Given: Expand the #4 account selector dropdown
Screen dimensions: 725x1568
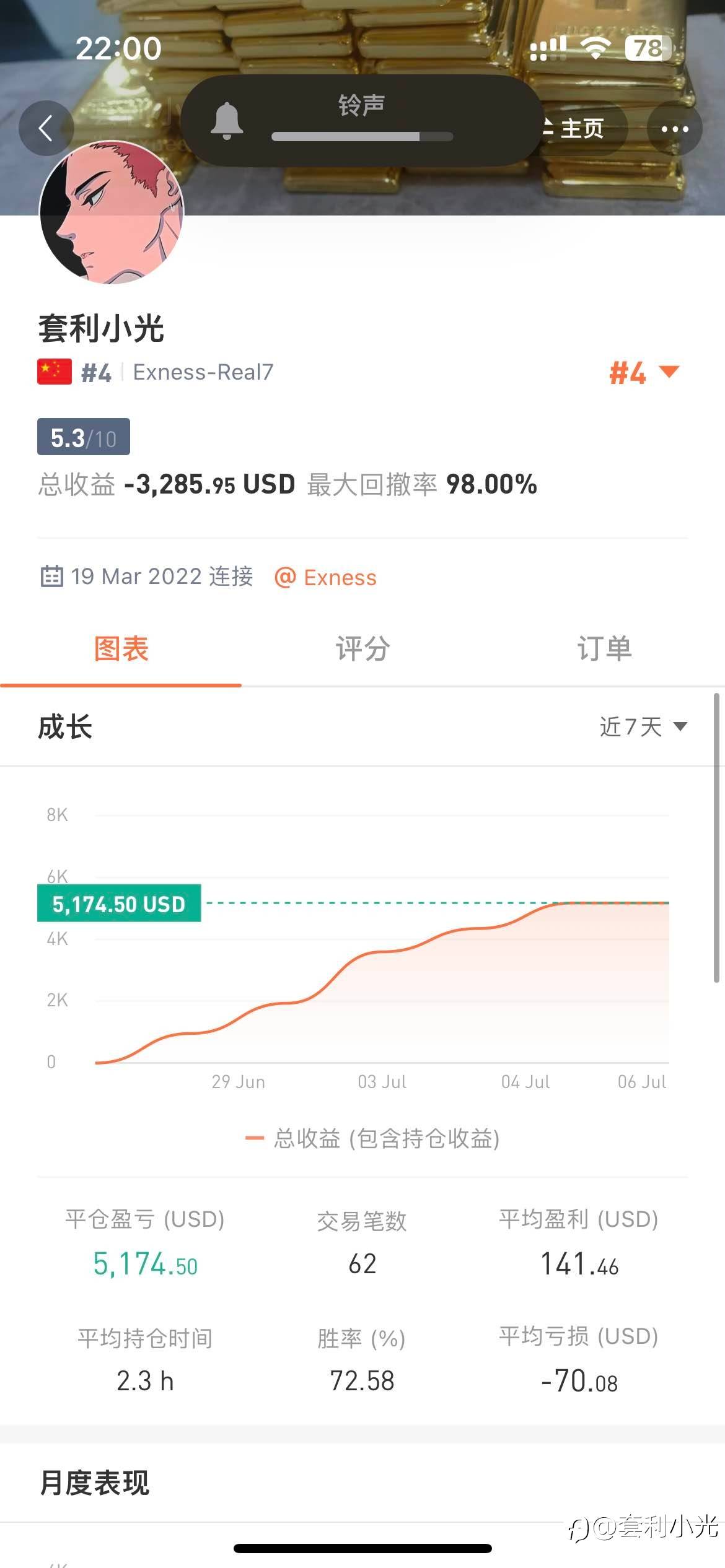Looking at the screenshot, I should [644, 373].
